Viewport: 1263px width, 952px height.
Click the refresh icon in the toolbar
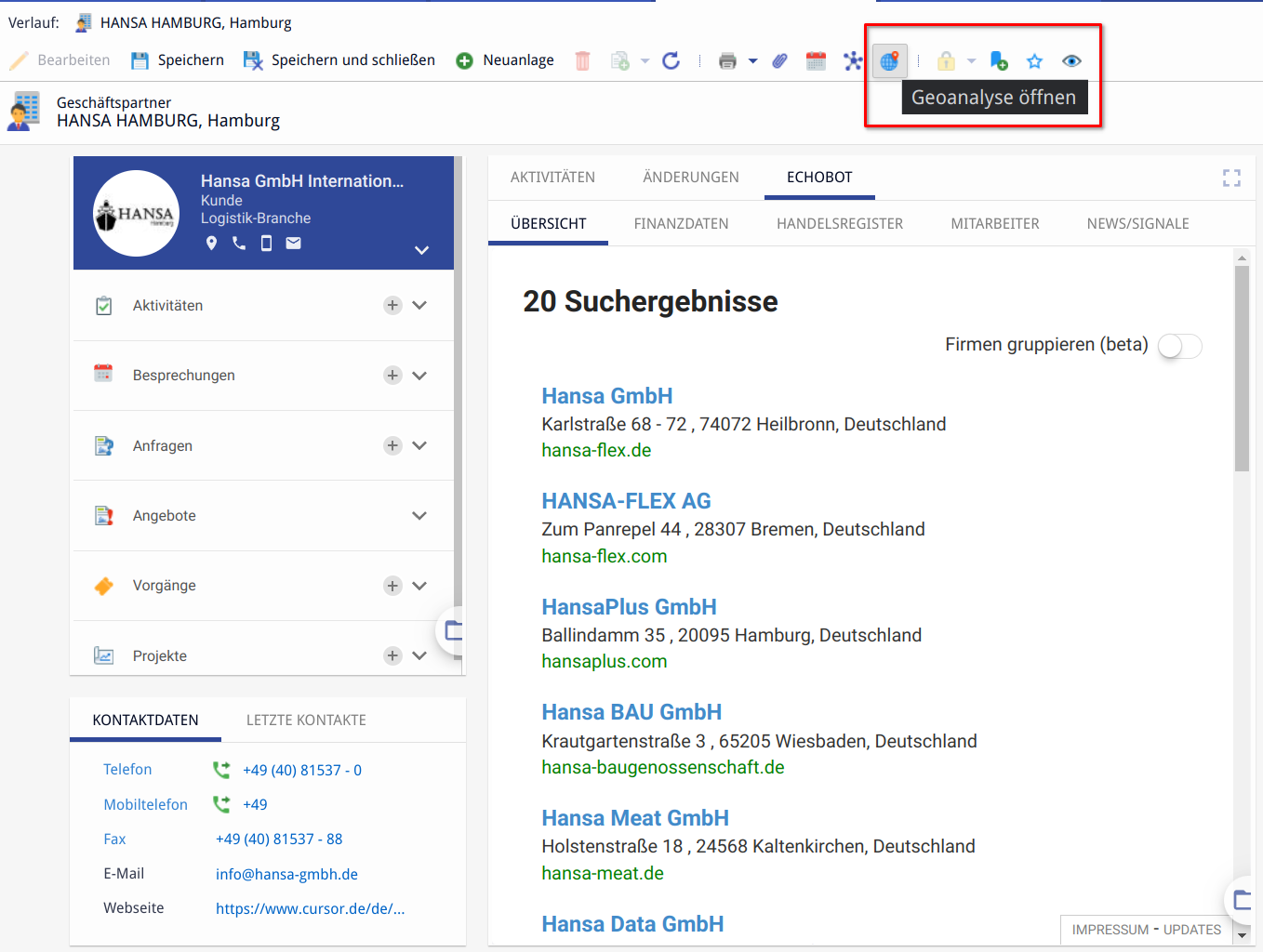point(671,61)
